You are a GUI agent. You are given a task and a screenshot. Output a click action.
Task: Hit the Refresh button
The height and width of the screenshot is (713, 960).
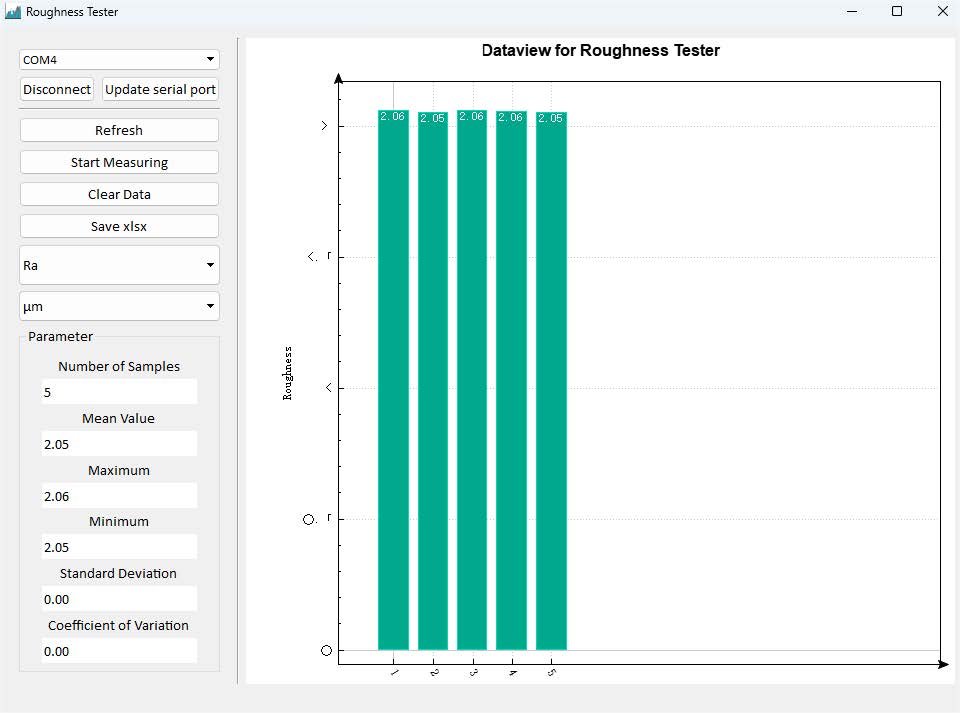click(119, 130)
